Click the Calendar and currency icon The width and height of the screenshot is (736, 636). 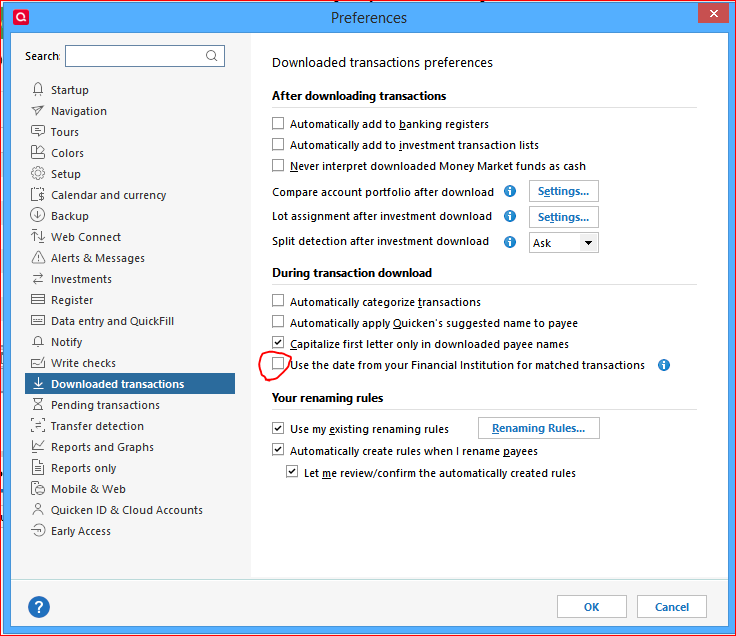(x=38, y=194)
